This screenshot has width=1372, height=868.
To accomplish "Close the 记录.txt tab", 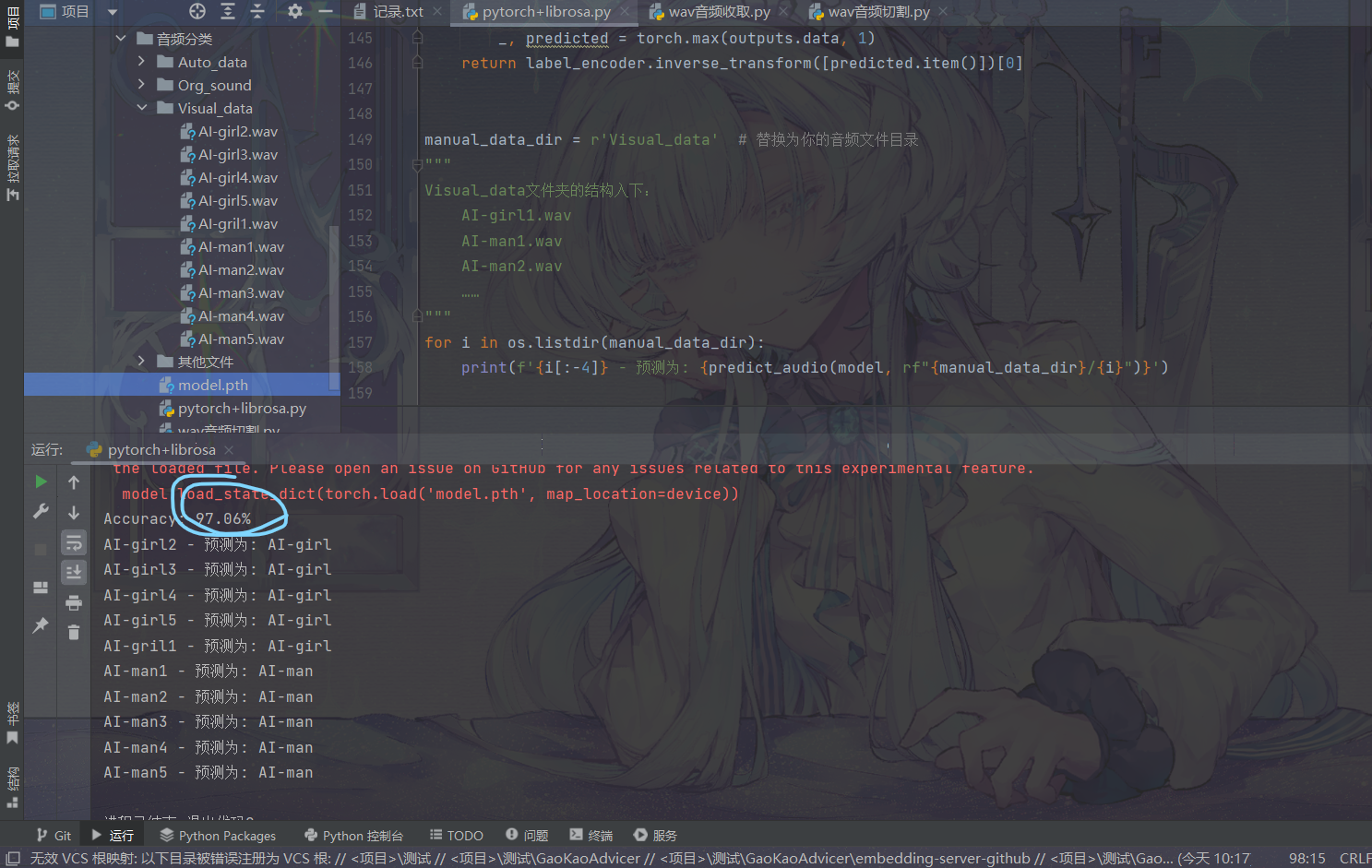I will click(438, 12).
